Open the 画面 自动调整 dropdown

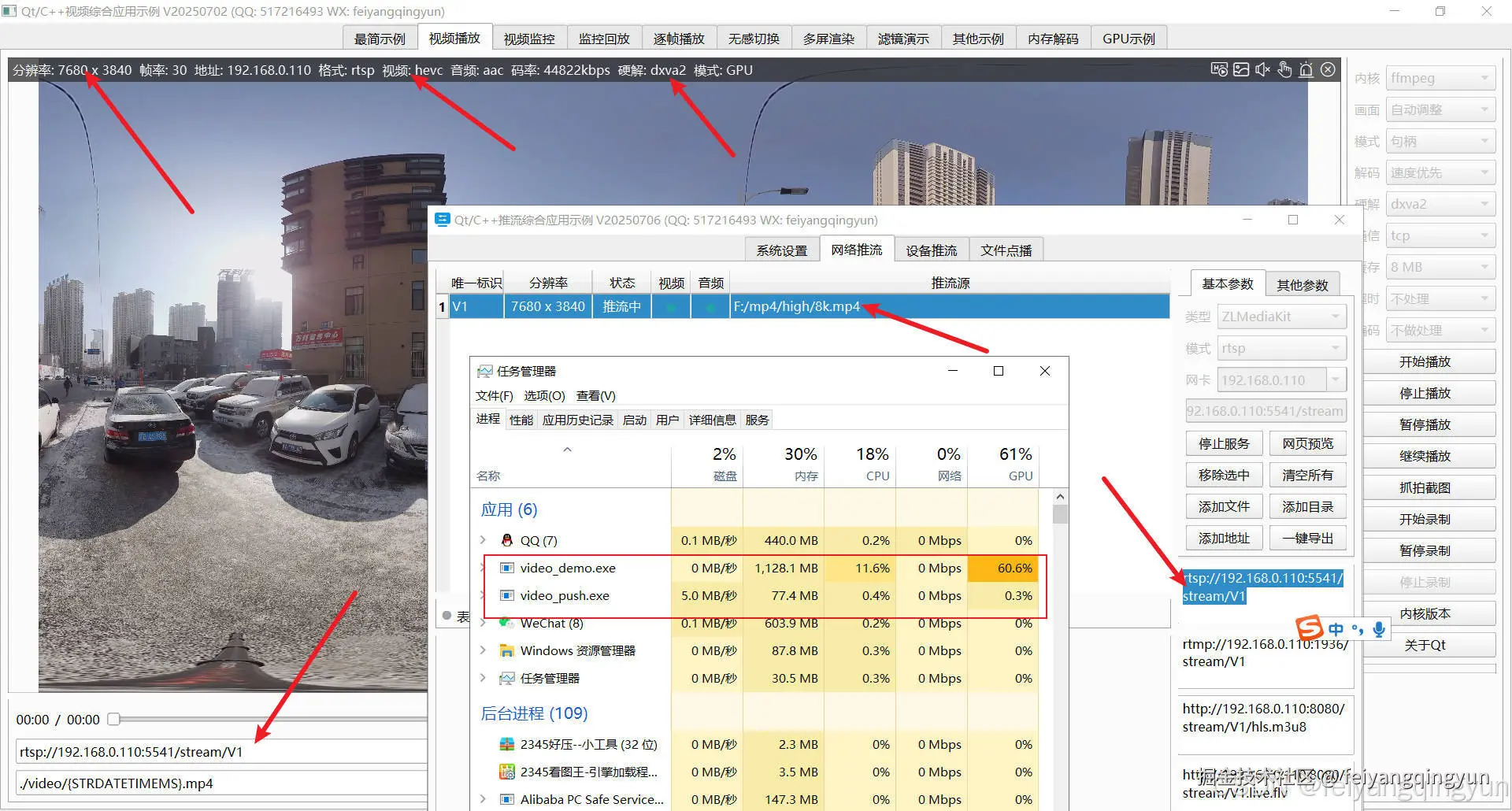pos(1440,109)
